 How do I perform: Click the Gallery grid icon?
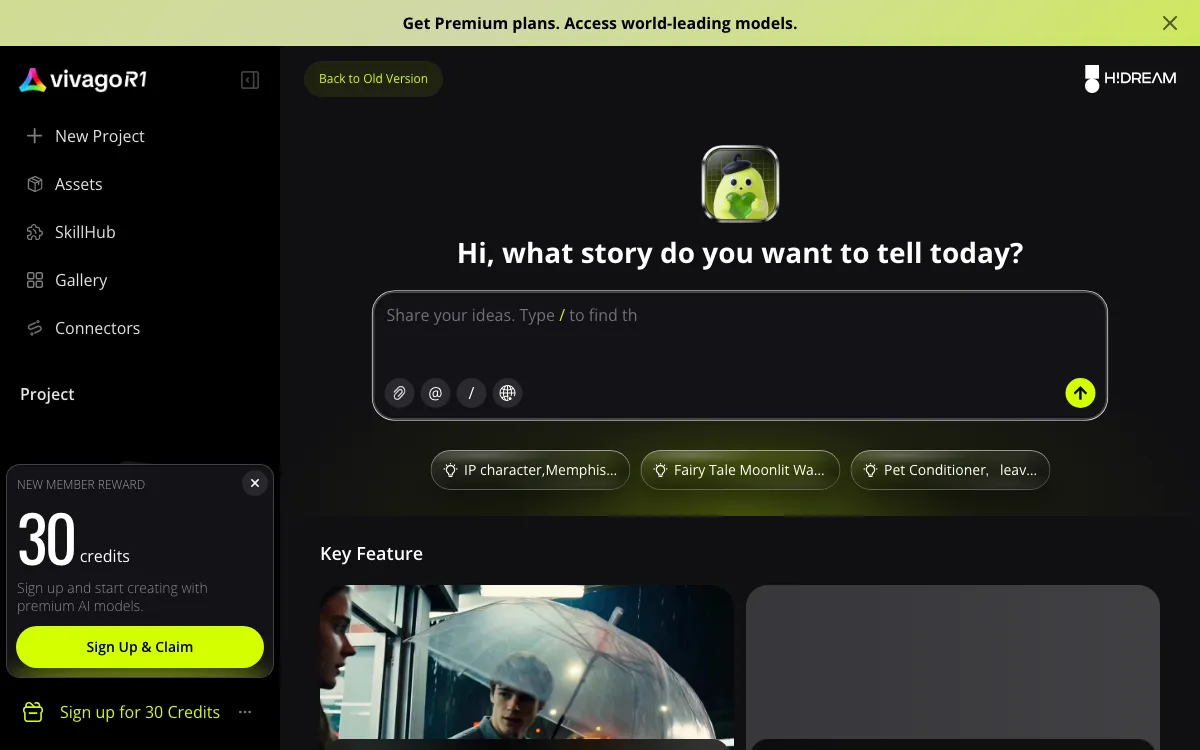click(x=35, y=280)
